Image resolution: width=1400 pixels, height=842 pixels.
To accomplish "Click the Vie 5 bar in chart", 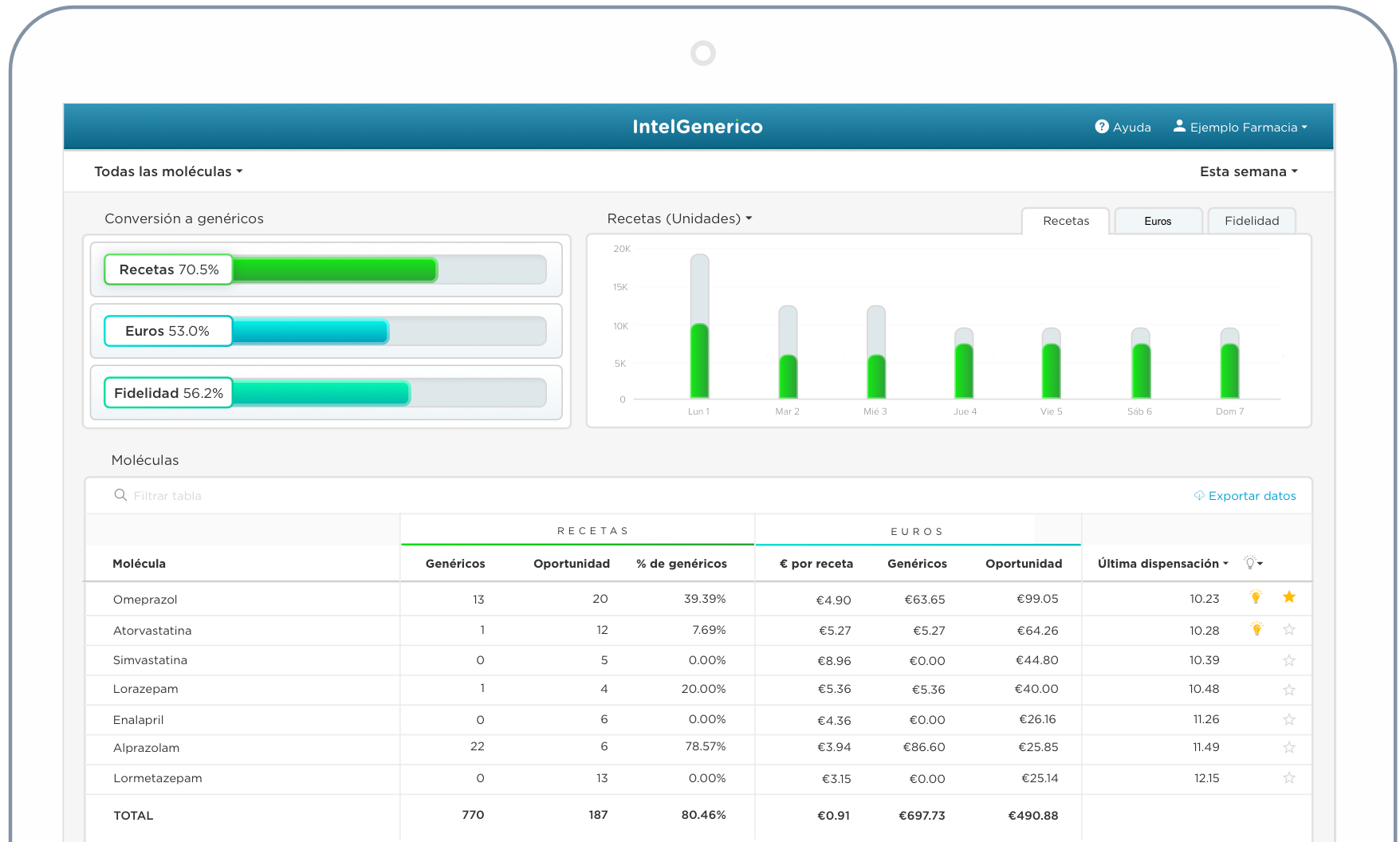I will 1052,363.
